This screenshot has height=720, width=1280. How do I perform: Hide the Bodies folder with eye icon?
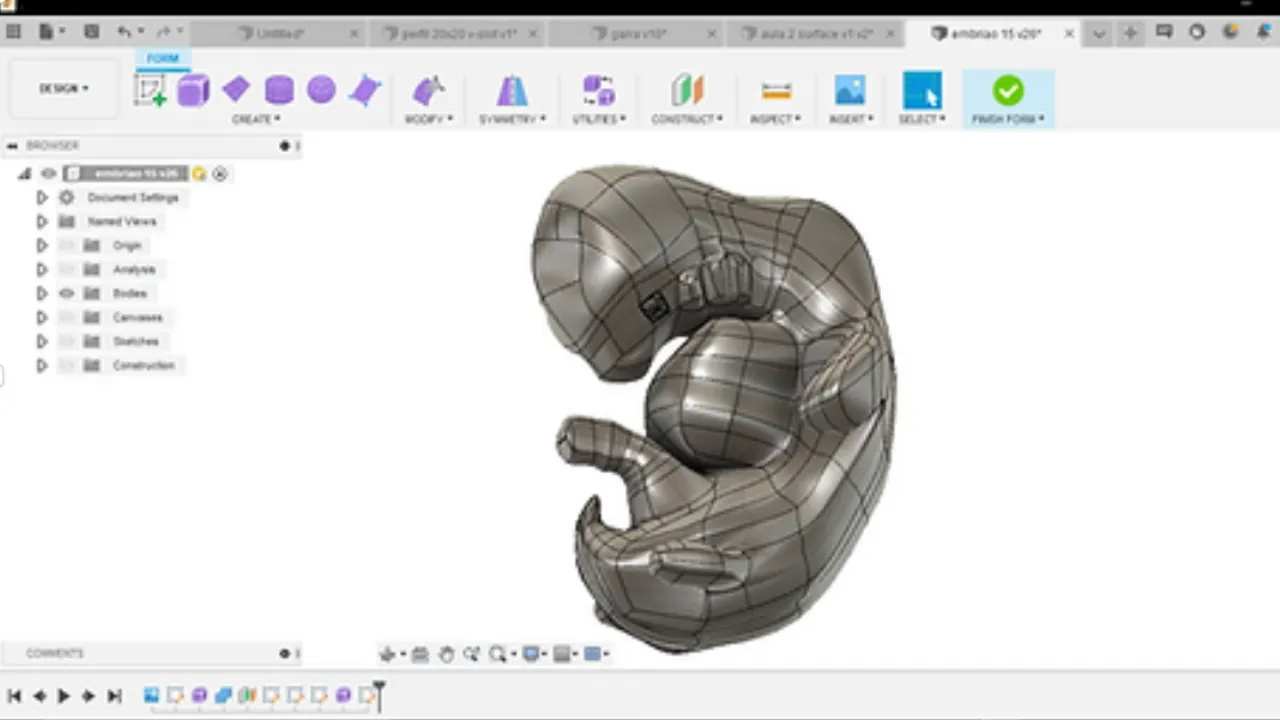click(67, 294)
